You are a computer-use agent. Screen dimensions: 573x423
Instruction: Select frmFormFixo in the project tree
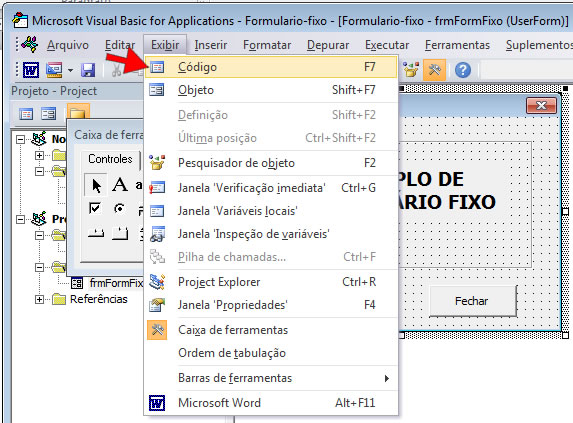(x=116, y=283)
